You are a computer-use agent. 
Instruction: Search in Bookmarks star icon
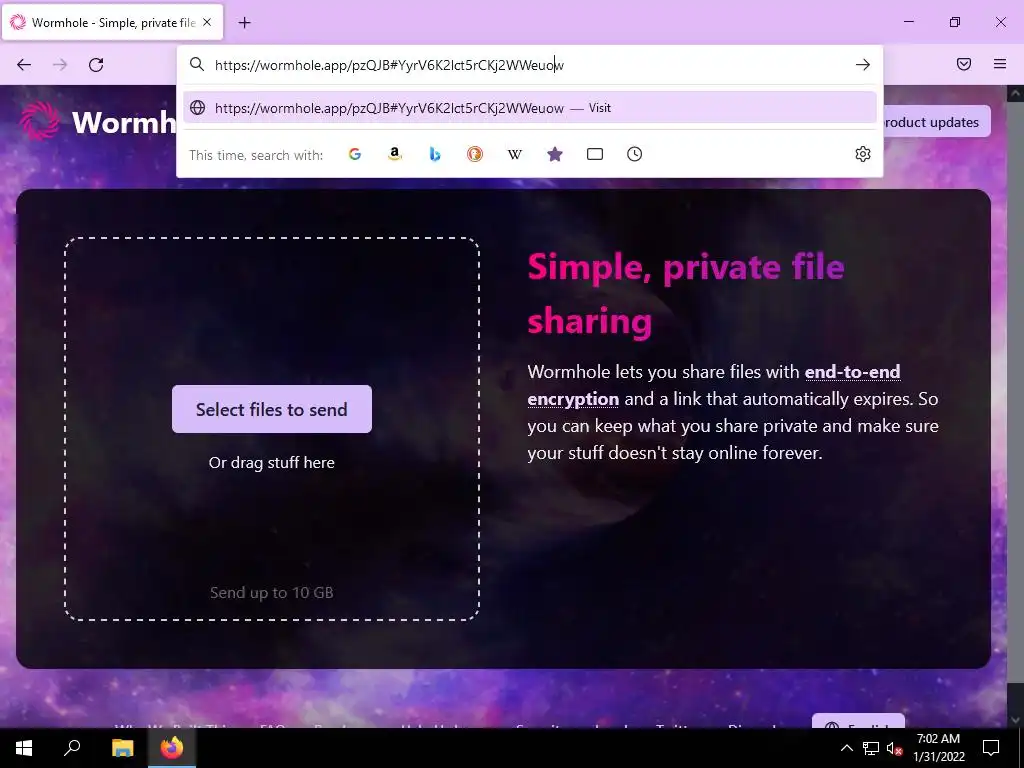(554, 154)
